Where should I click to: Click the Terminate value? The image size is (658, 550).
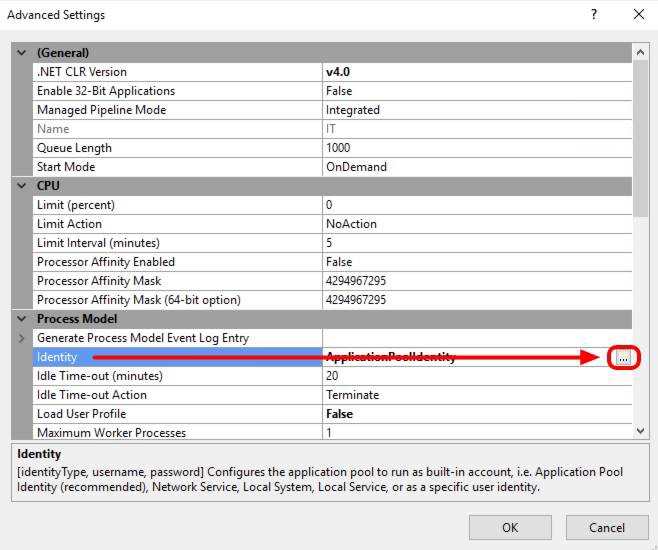click(477, 395)
